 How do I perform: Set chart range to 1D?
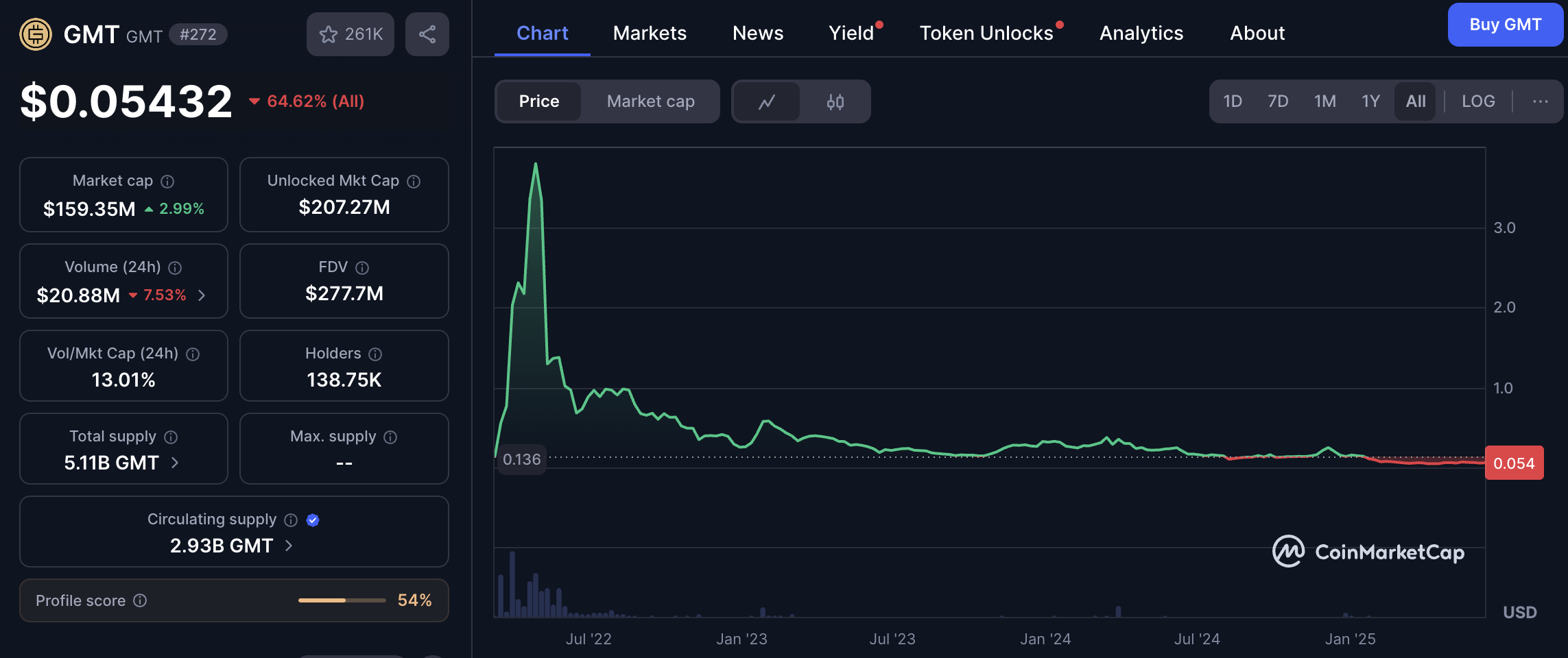pos(1233,101)
